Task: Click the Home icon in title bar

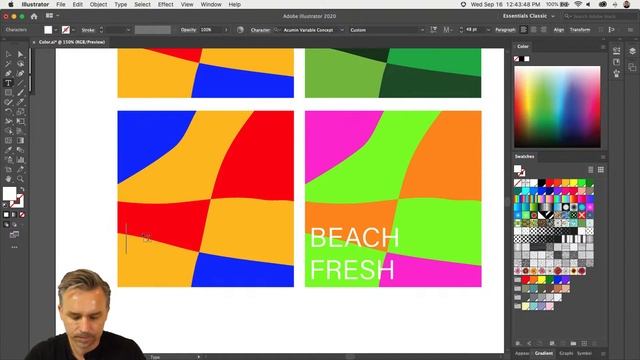Action: click(x=34, y=16)
